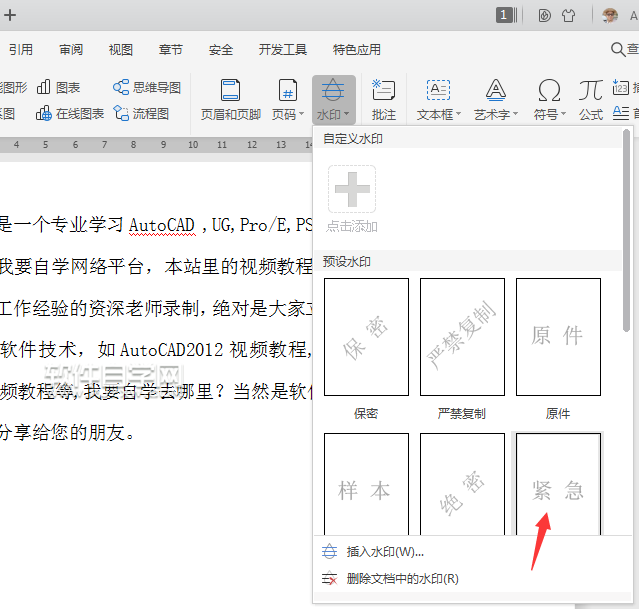Image resolution: width=639 pixels, height=609 pixels.
Task: Click the insert watermark icon in the dropdown footer
Action: pos(330,552)
